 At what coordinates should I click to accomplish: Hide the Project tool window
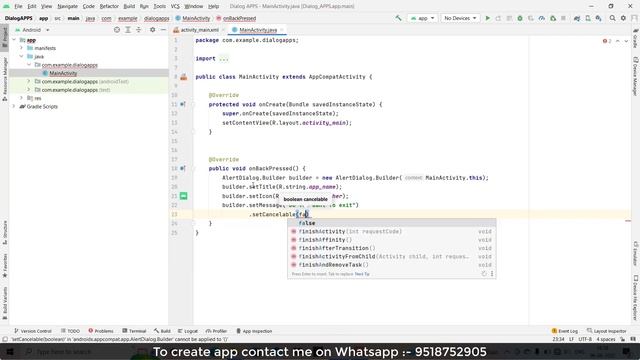coord(163,30)
